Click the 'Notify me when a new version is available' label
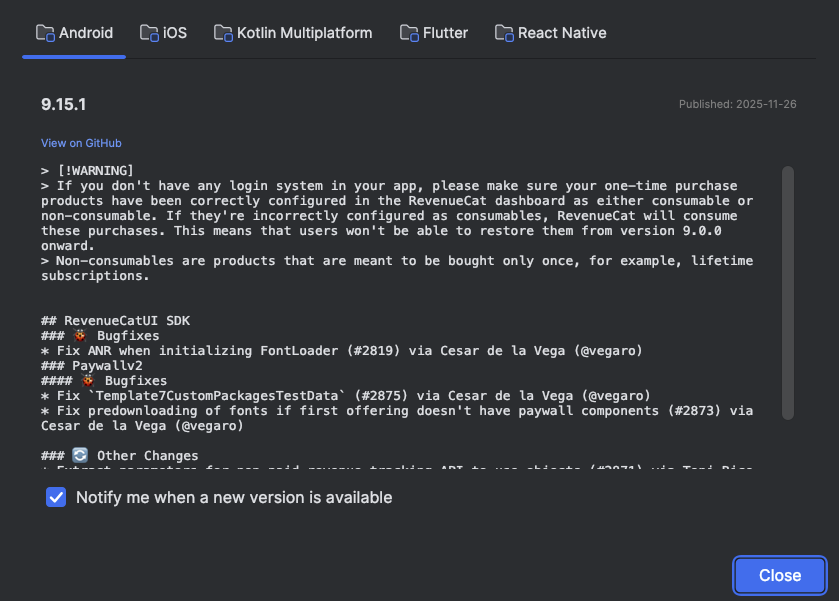 234,497
